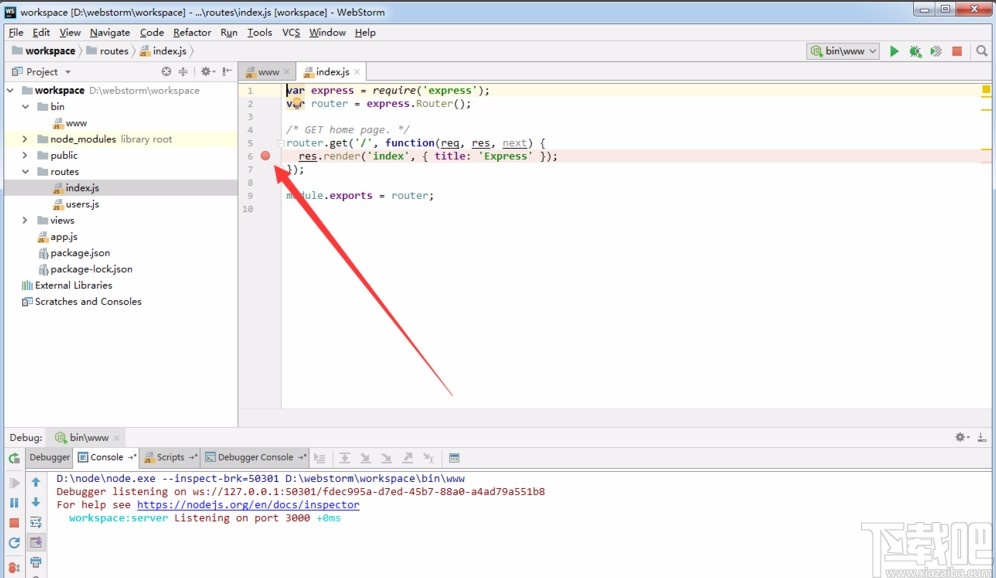This screenshot has height=578, width=996.
Task: Resume program icon in Debug sidebar
Action: click(14, 483)
